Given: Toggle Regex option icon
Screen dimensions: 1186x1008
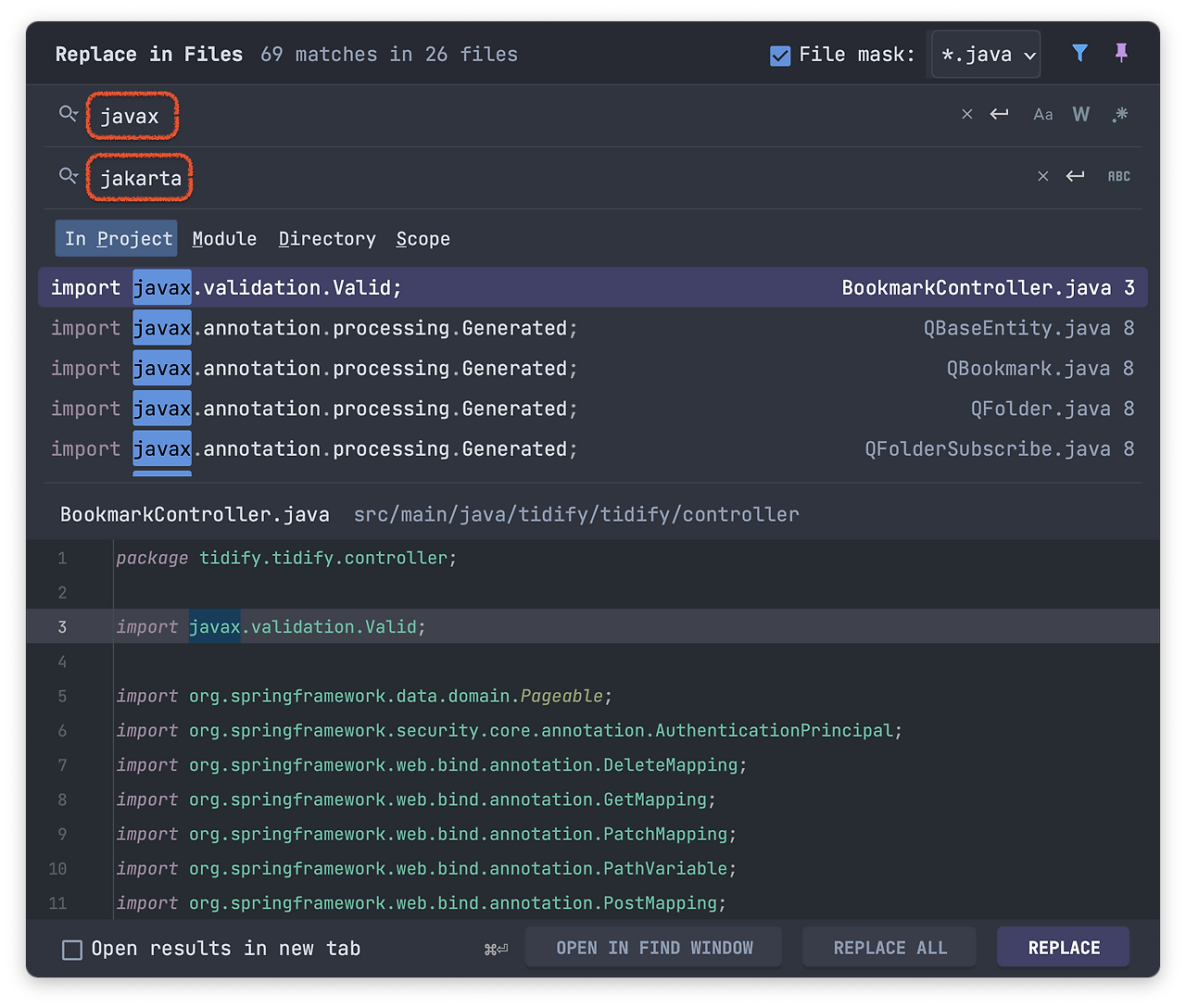Looking at the screenshot, I should (1120, 114).
